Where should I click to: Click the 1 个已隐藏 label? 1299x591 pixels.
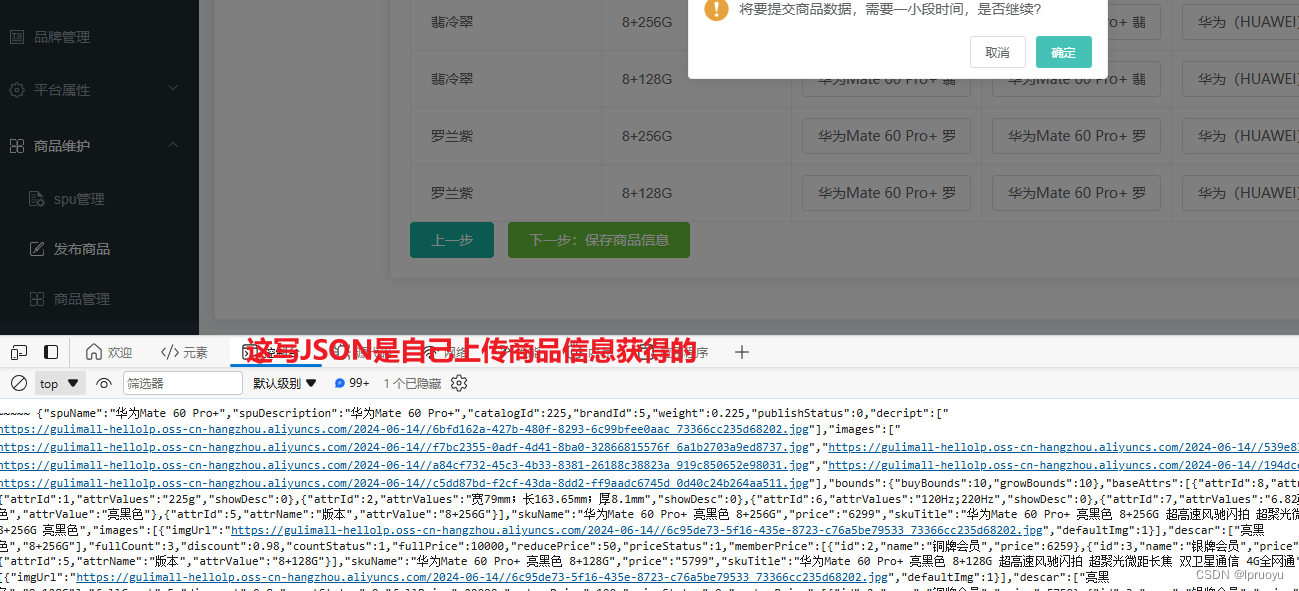[x=412, y=383]
